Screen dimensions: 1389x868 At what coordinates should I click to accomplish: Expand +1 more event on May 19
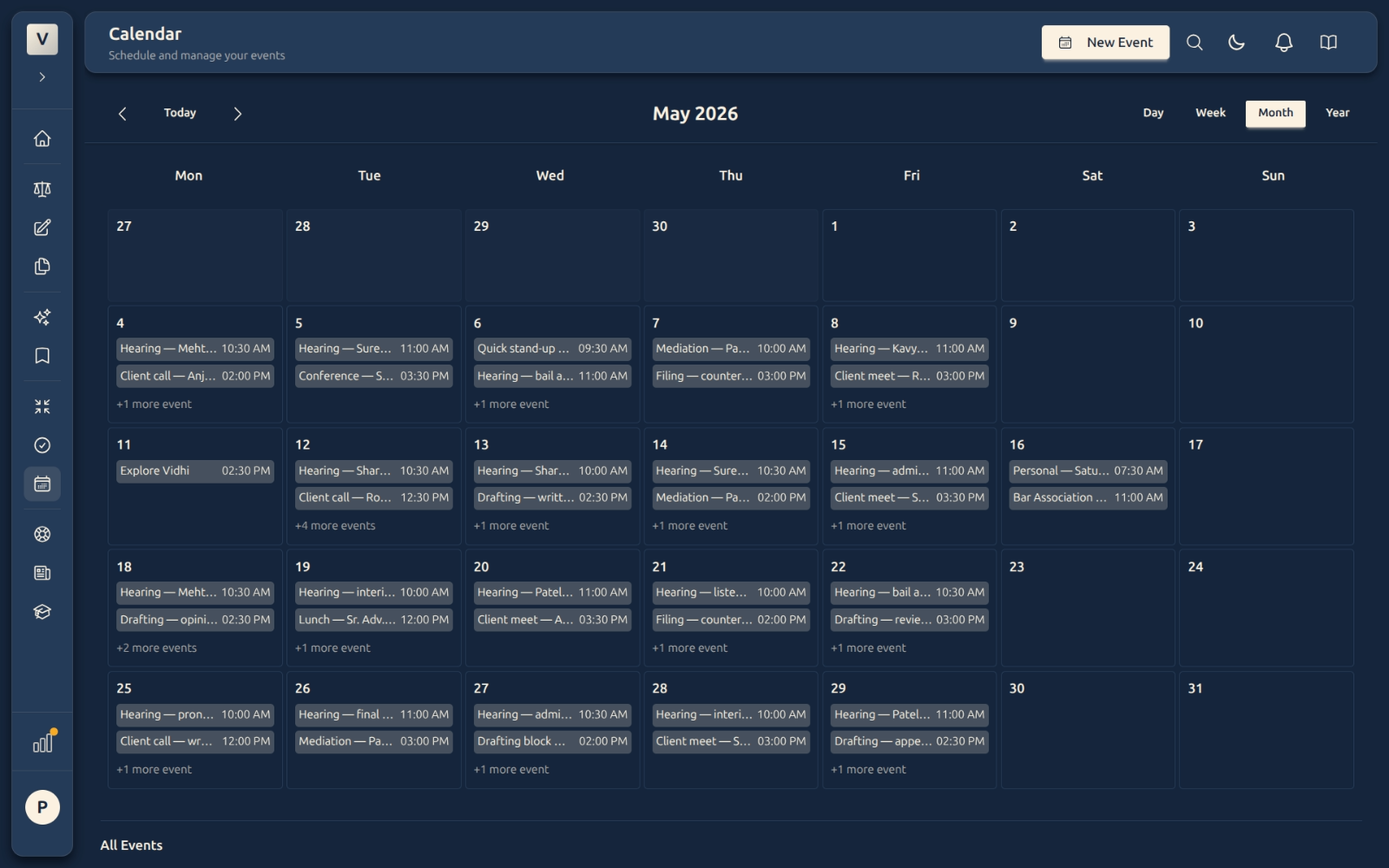click(x=332, y=648)
